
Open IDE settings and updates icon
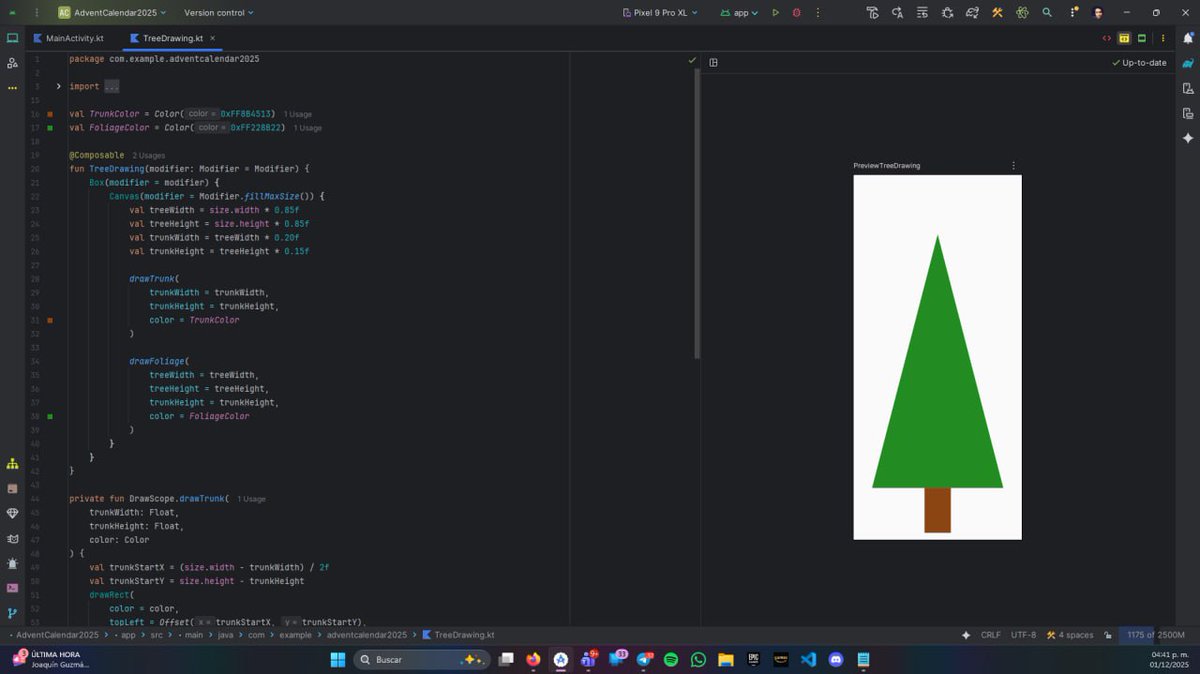tap(1072, 13)
